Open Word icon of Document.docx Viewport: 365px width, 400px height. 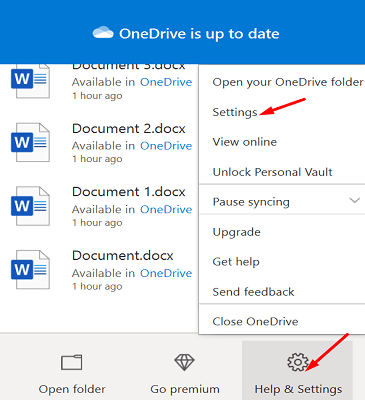[30, 270]
